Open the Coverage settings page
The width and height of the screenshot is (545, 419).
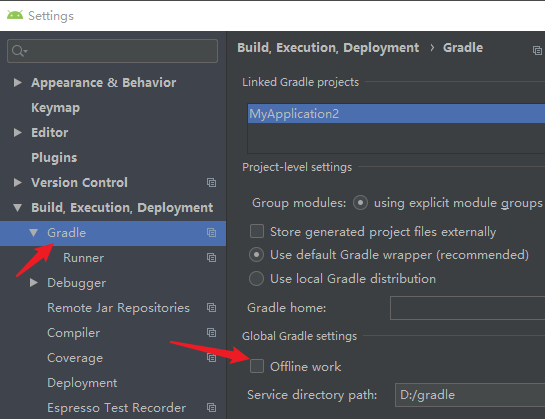point(75,358)
